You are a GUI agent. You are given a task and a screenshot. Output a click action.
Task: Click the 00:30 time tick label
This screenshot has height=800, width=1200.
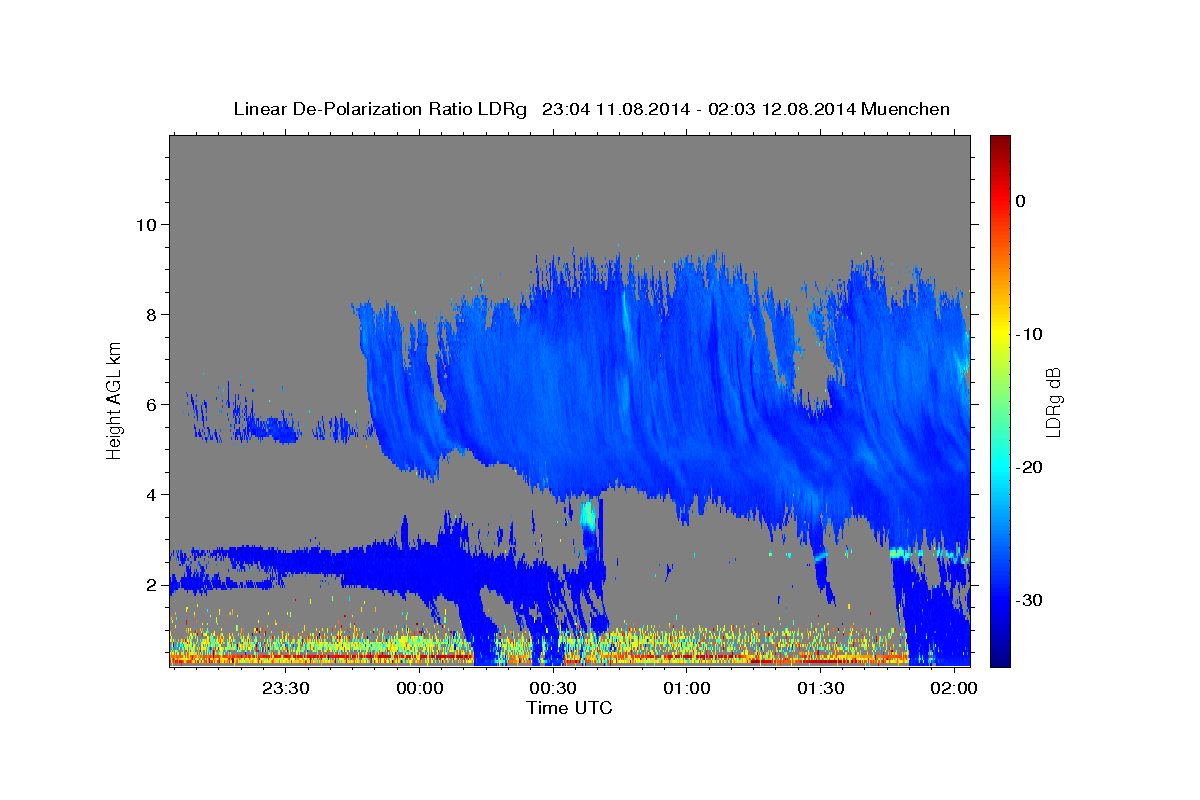pyautogui.click(x=553, y=689)
